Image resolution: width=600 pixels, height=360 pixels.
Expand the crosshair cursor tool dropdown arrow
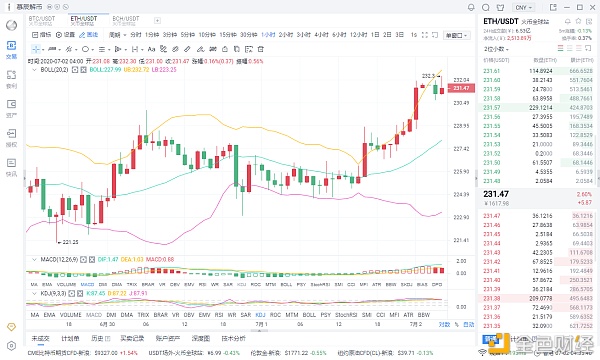click(x=43, y=50)
